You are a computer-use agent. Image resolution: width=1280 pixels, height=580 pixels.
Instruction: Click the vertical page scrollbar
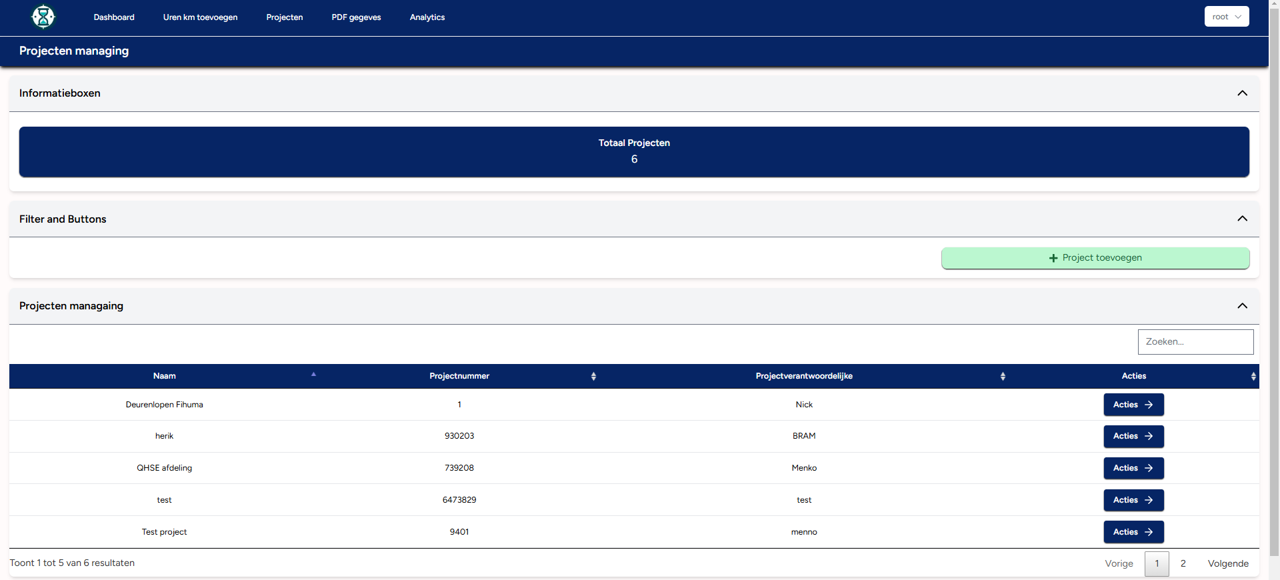pos(1274,280)
